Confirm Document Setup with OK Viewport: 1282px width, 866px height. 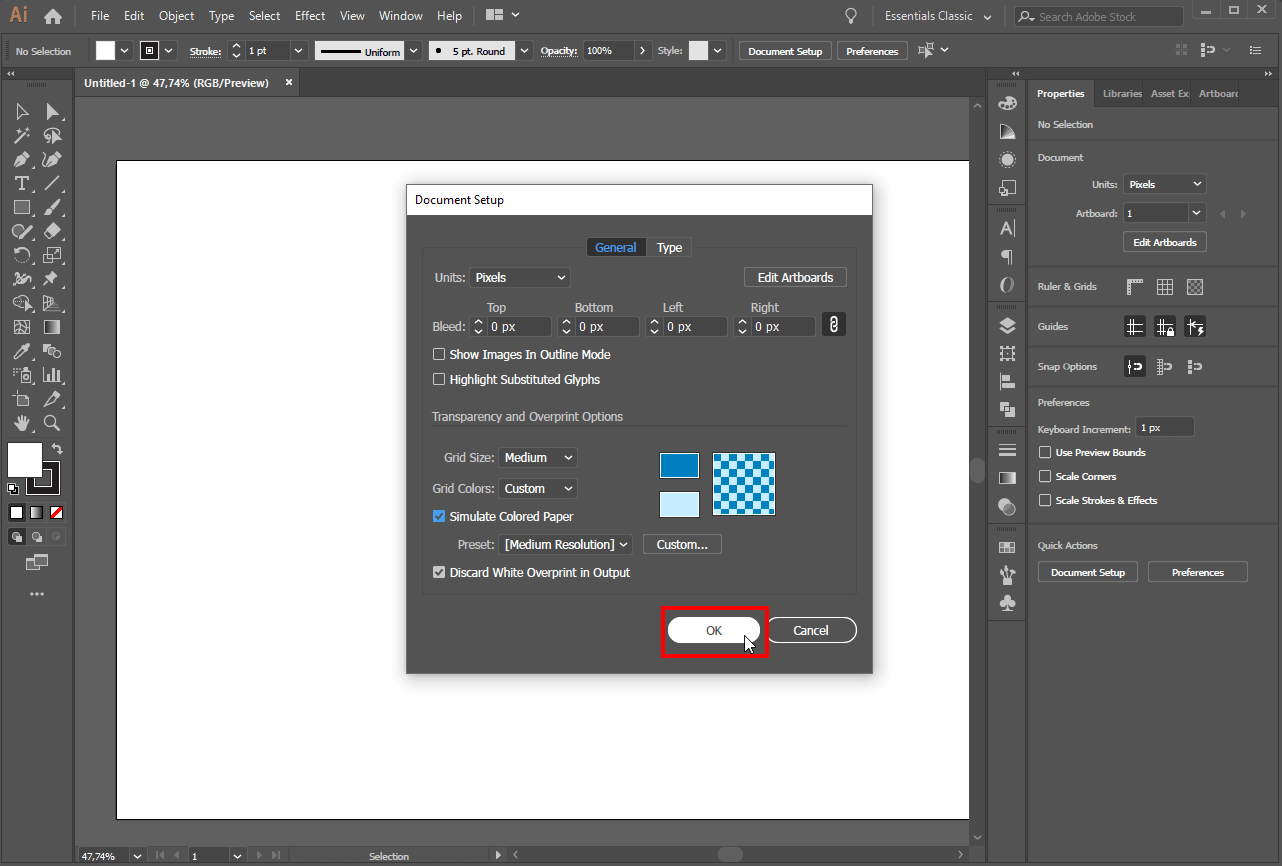coord(713,630)
